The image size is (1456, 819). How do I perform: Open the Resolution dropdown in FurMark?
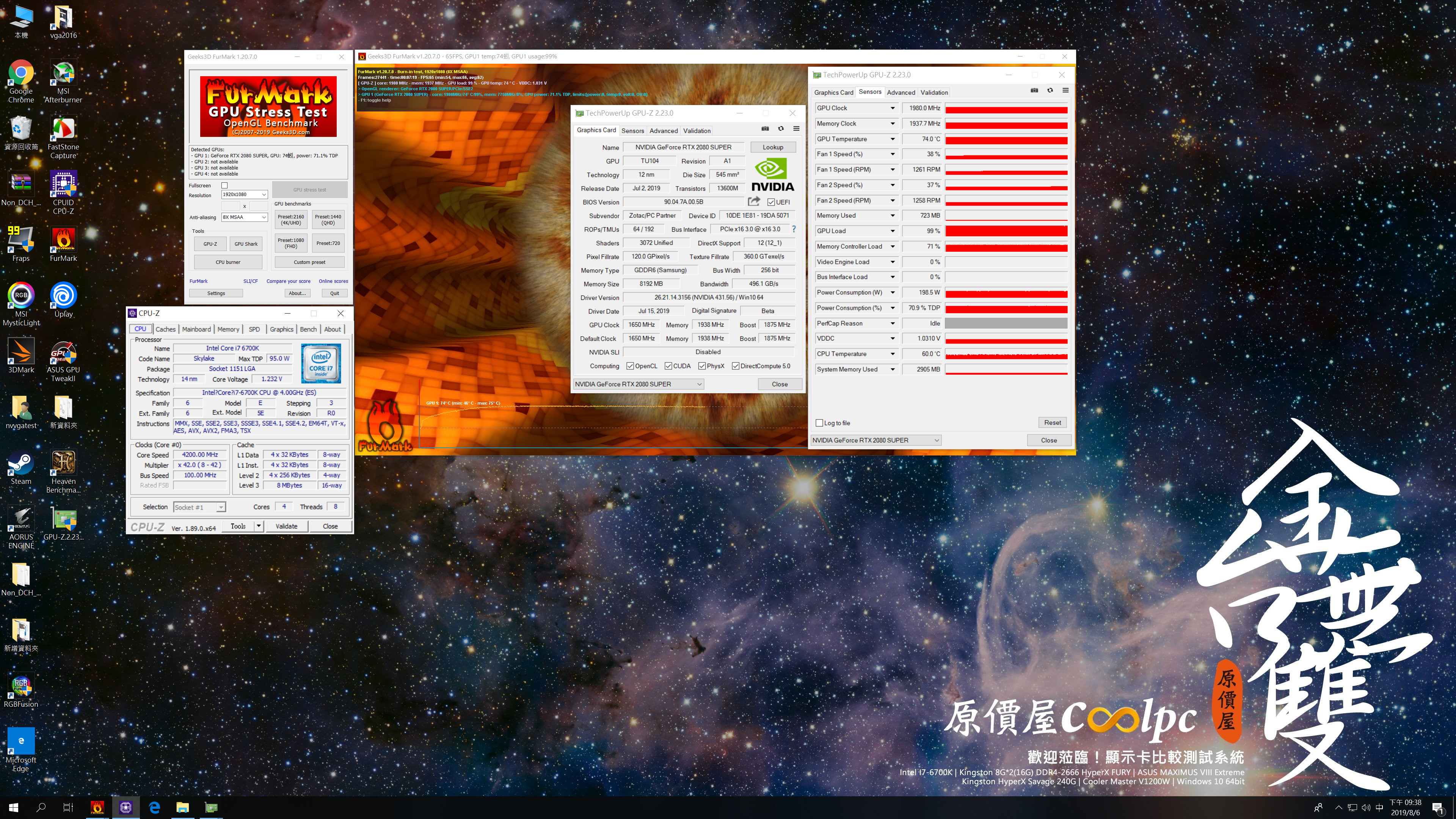pos(244,195)
